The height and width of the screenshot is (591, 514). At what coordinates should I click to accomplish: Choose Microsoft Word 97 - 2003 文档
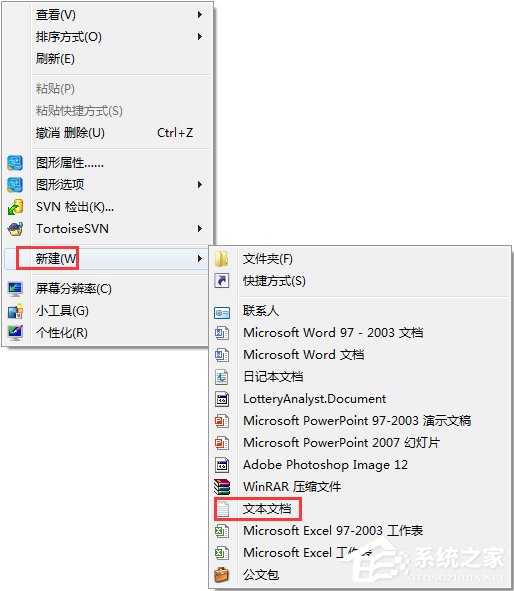(x=360, y=333)
